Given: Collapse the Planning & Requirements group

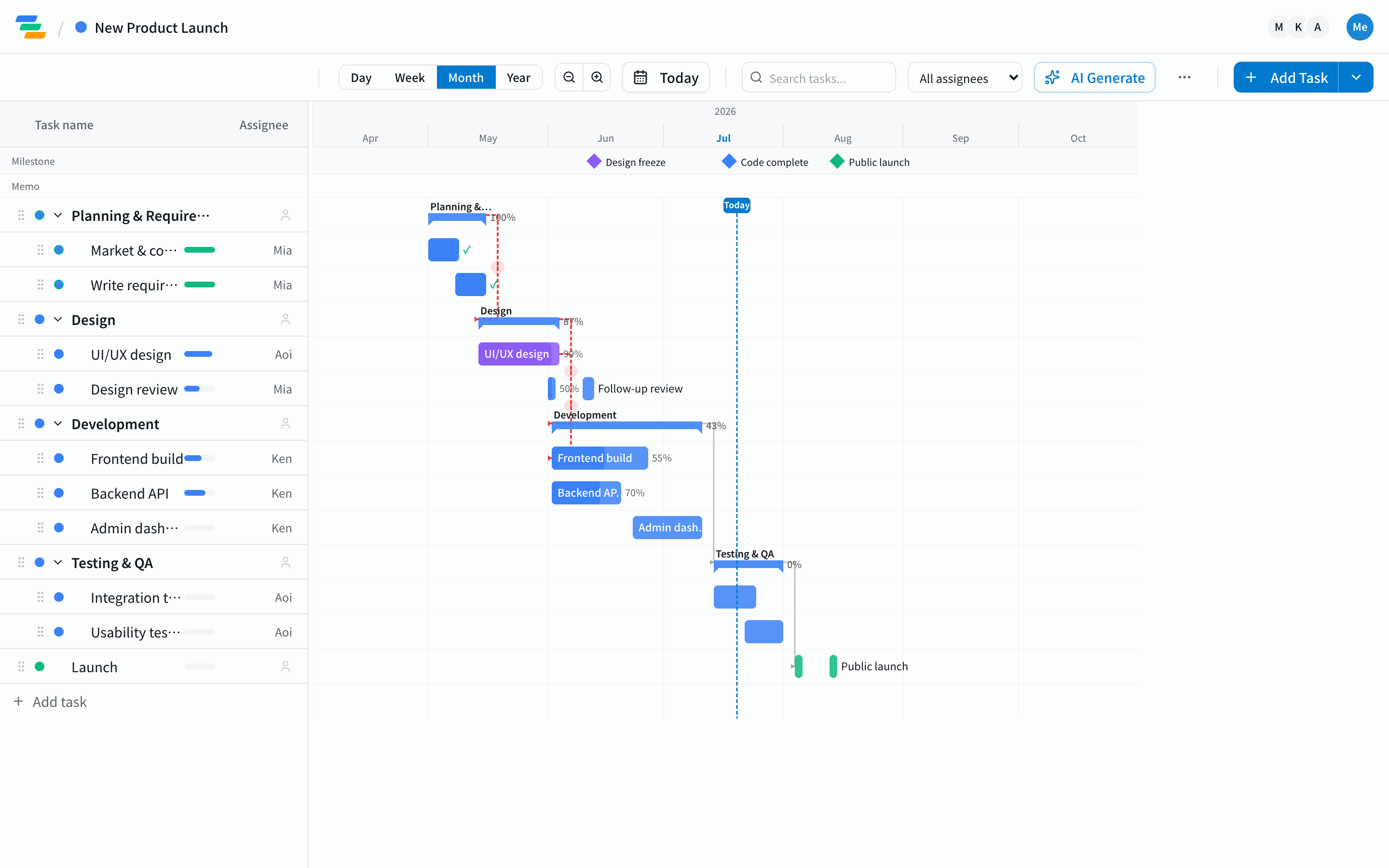Looking at the screenshot, I should pos(58,215).
